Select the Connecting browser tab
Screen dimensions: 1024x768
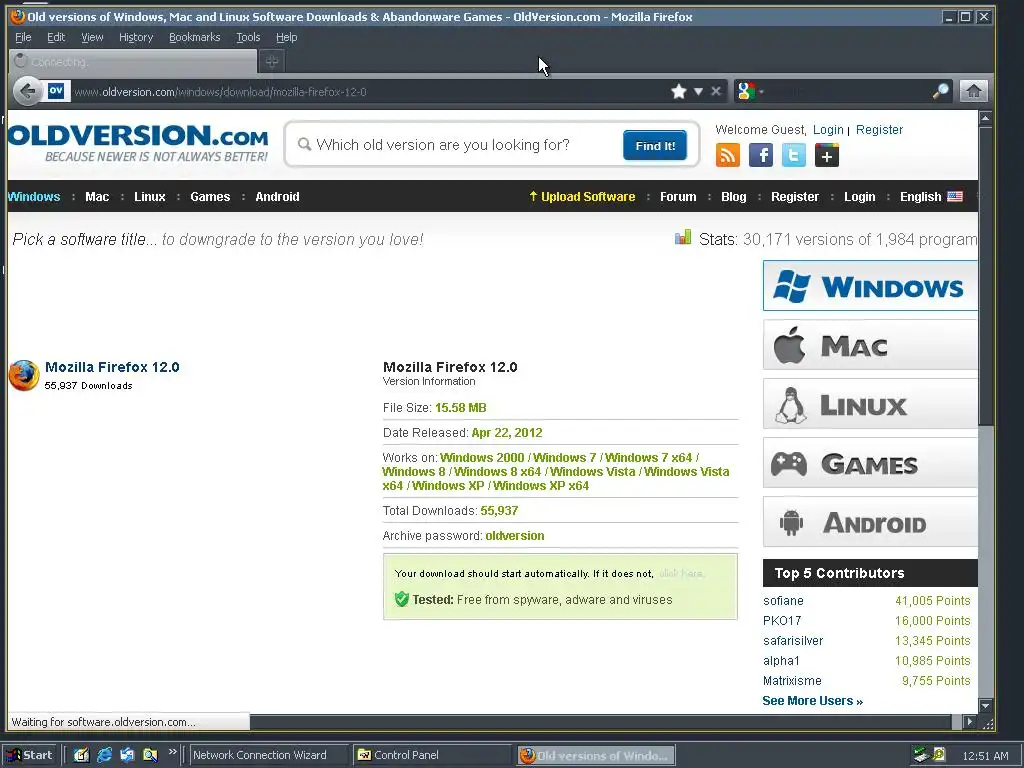tap(133, 61)
